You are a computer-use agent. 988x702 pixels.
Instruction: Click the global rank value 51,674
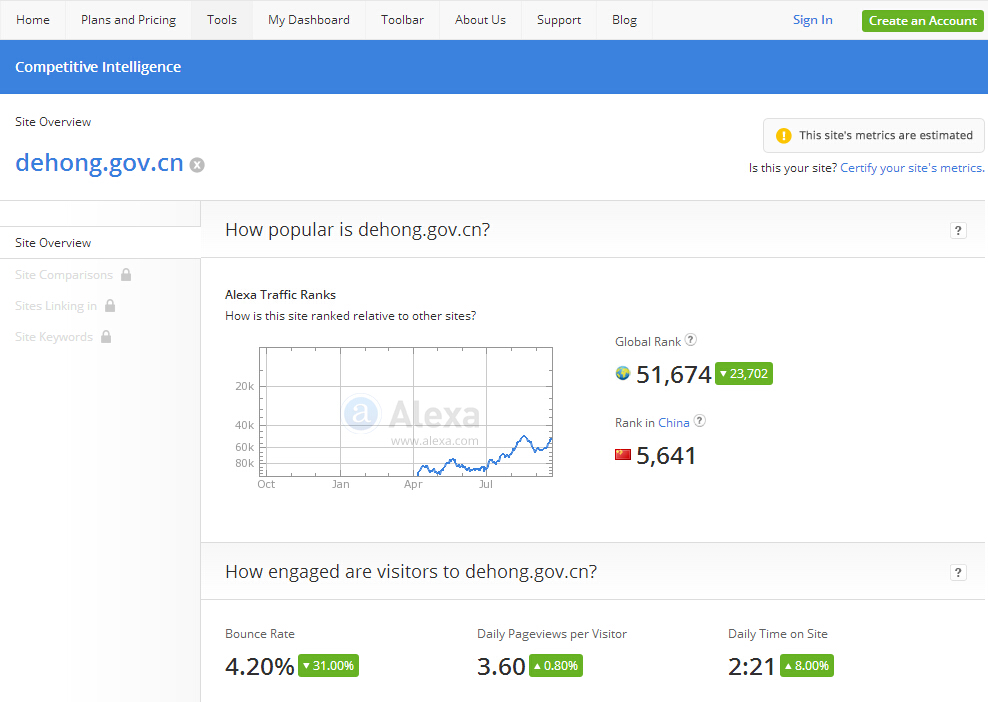[674, 374]
